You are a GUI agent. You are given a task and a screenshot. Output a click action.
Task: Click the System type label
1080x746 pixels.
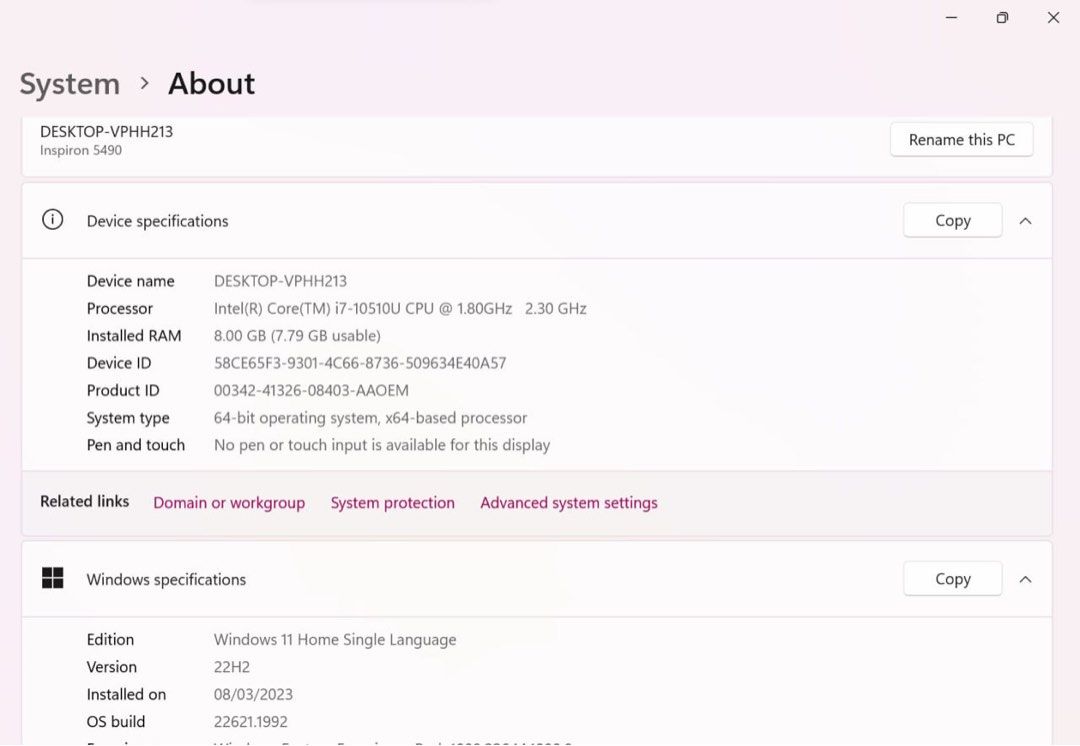click(128, 418)
